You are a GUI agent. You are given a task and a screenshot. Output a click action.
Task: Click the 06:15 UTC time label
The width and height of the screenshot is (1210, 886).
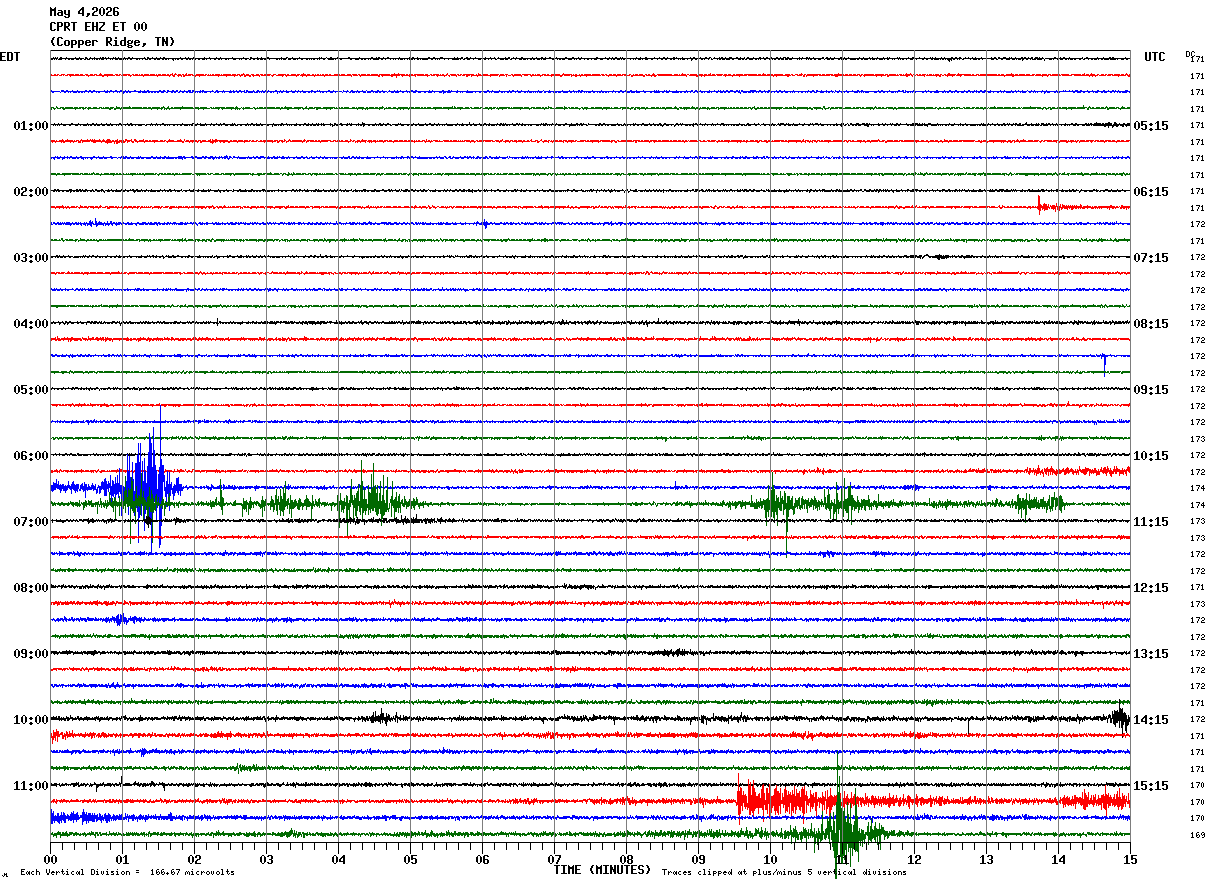click(1151, 192)
